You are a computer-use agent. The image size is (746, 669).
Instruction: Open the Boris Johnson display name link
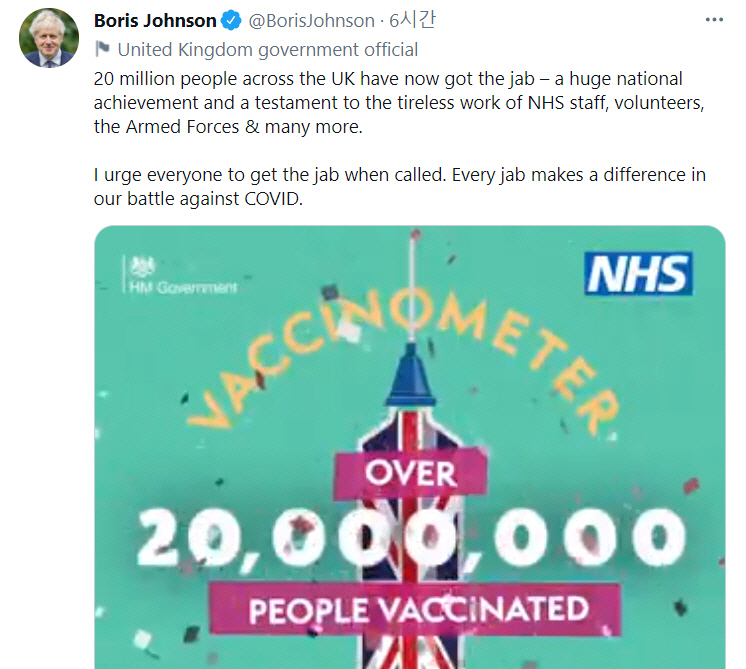(x=154, y=21)
